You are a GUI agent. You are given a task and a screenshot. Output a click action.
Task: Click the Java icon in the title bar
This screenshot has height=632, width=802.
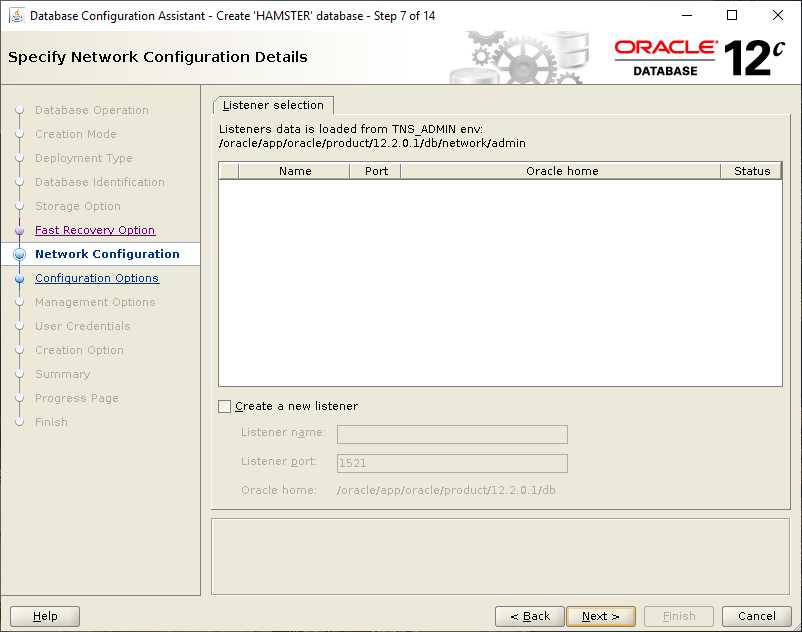click(x=16, y=15)
